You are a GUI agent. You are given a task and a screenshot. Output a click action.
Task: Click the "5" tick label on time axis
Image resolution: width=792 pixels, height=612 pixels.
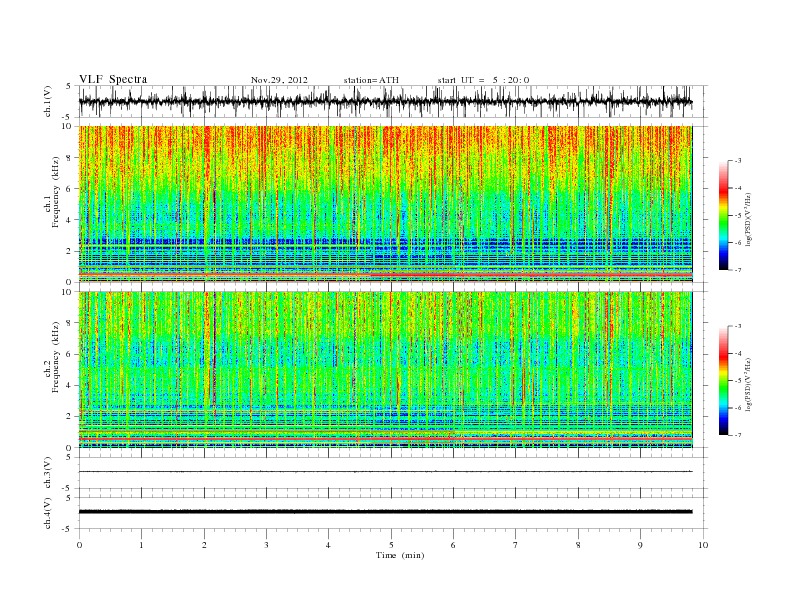[x=391, y=545]
